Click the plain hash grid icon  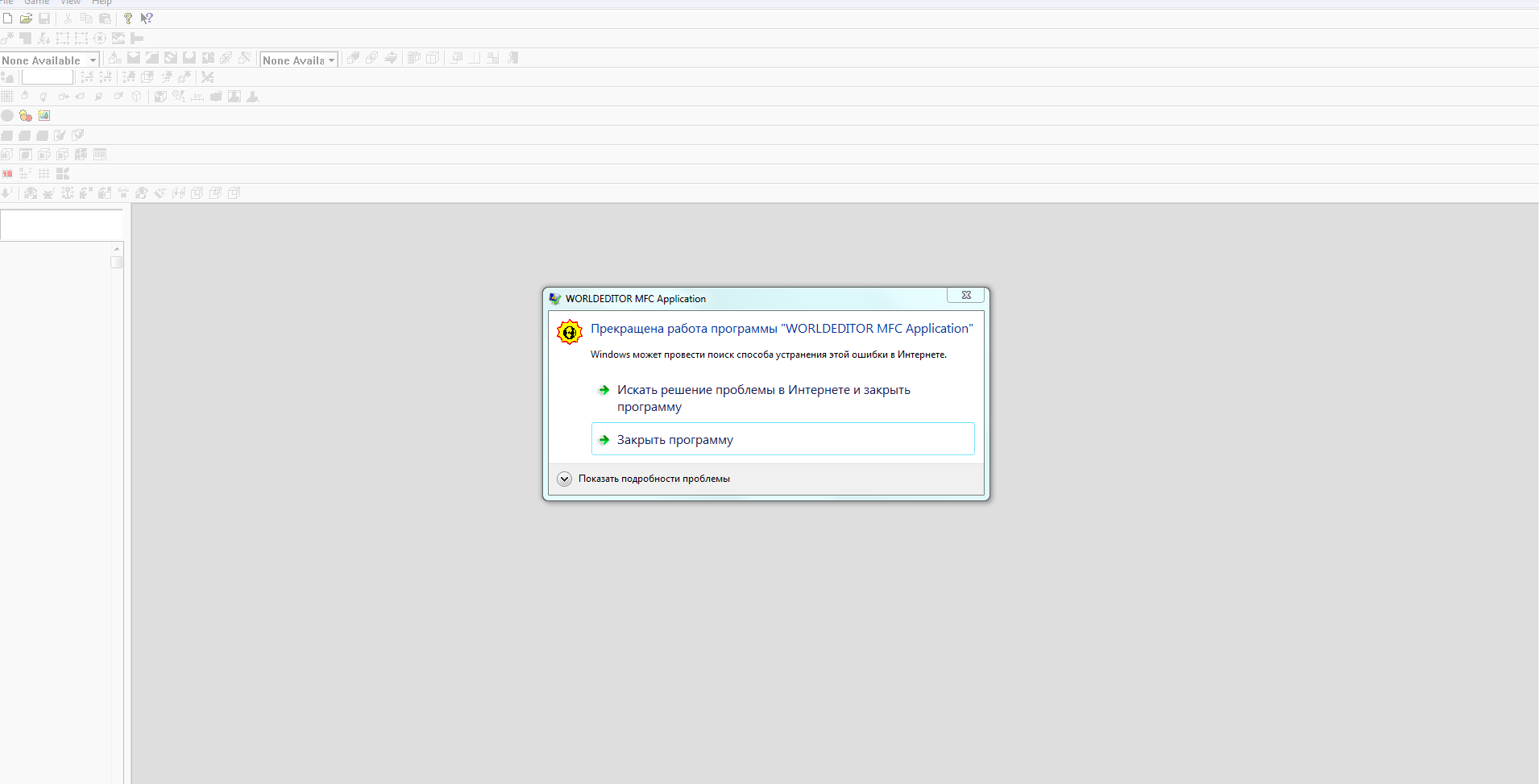pos(44,173)
